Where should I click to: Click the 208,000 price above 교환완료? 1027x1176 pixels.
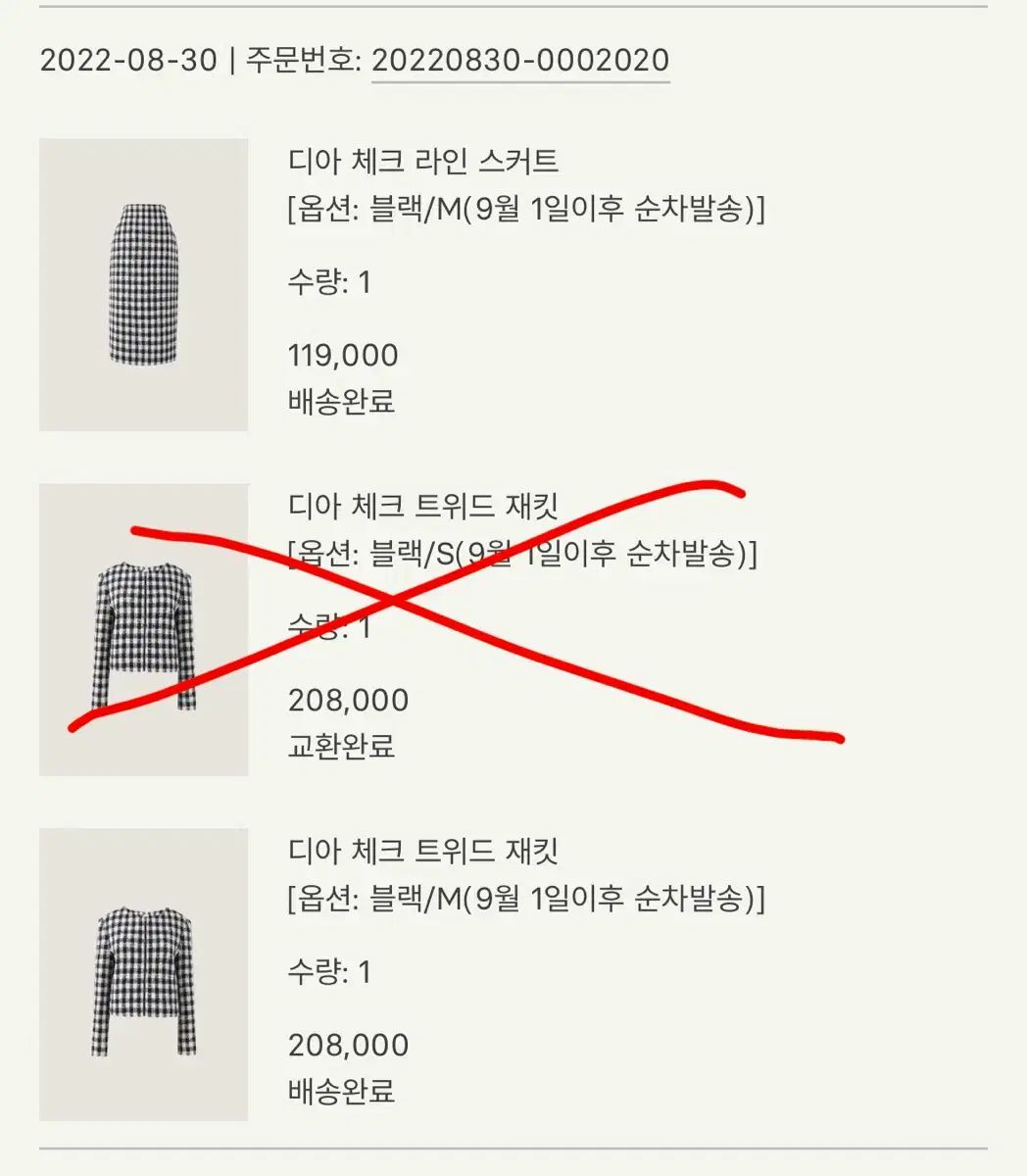point(348,700)
